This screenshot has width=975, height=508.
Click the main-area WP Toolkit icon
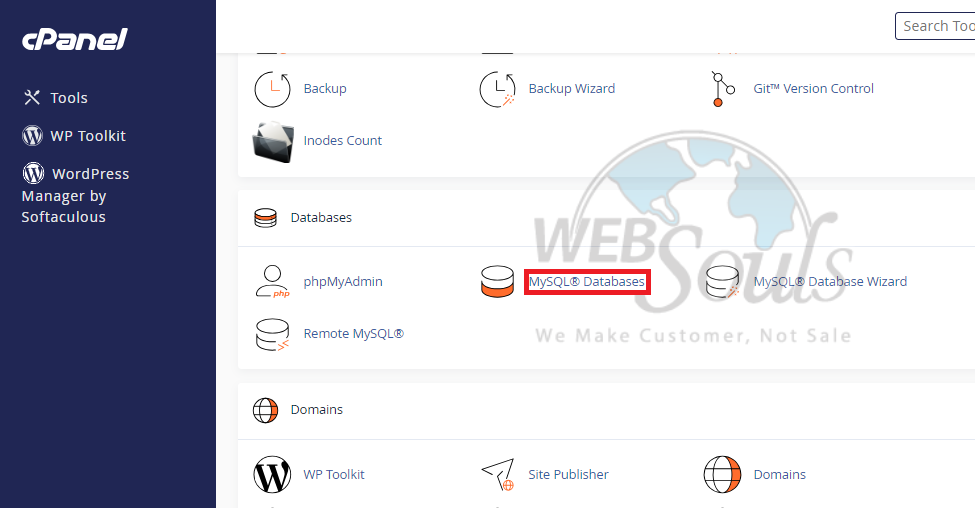click(x=272, y=475)
